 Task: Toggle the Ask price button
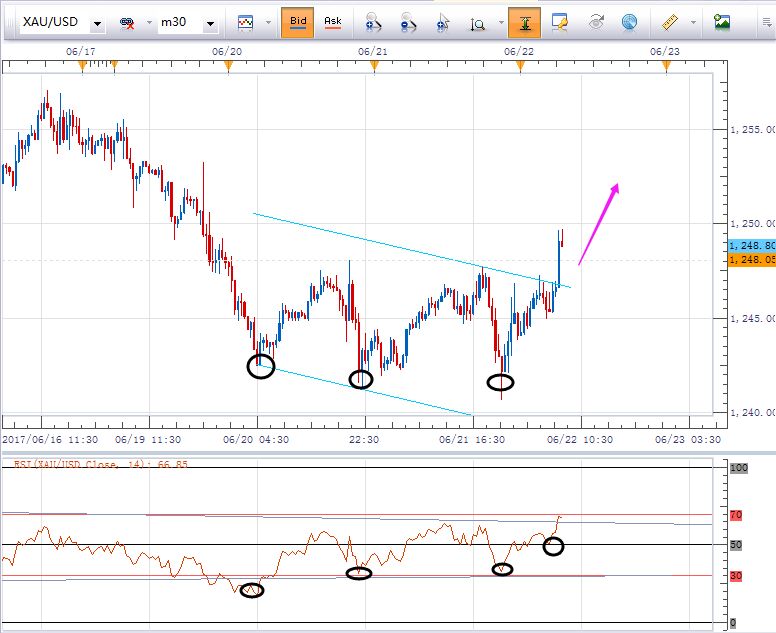[x=333, y=21]
